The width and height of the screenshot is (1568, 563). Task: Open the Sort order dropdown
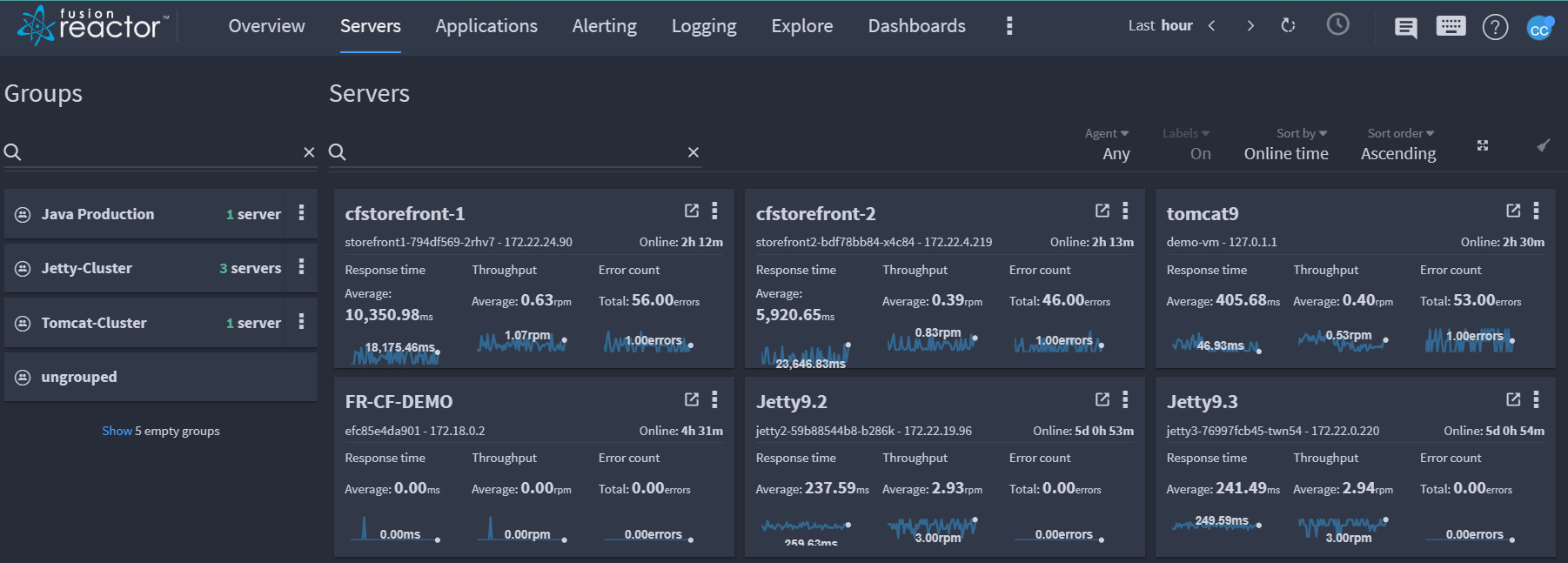click(x=1399, y=144)
